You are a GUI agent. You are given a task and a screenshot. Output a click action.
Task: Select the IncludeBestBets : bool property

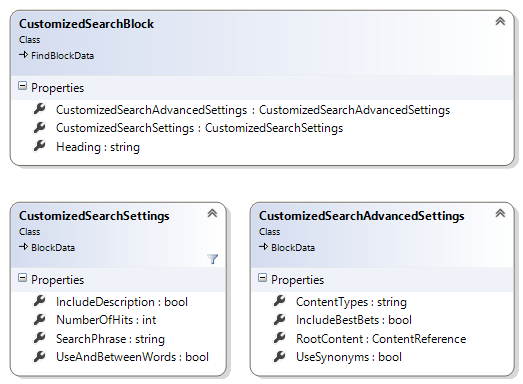point(354,320)
